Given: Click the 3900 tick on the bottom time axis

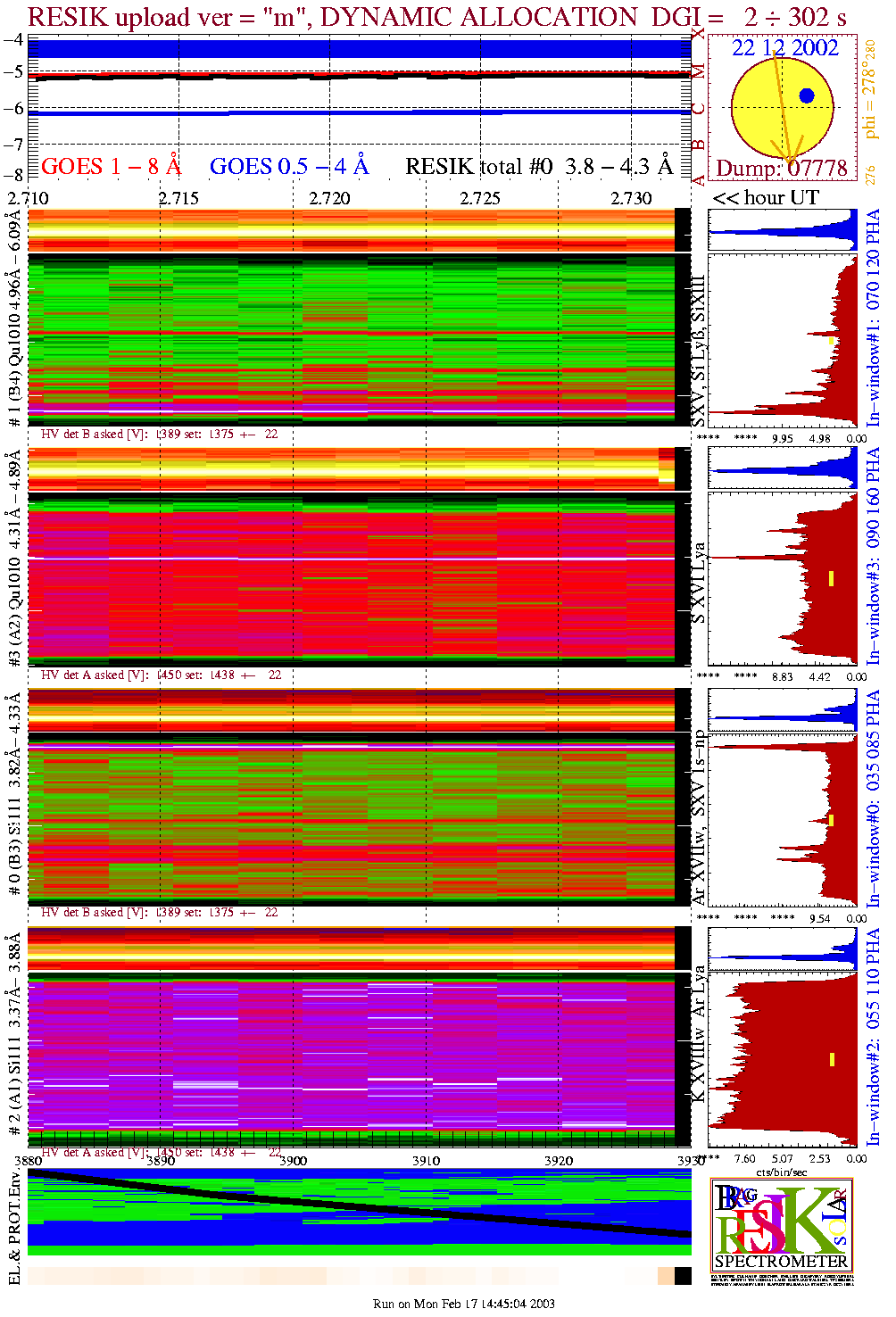Looking at the screenshot, I should pyautogui.click(x=293, y=1161).
